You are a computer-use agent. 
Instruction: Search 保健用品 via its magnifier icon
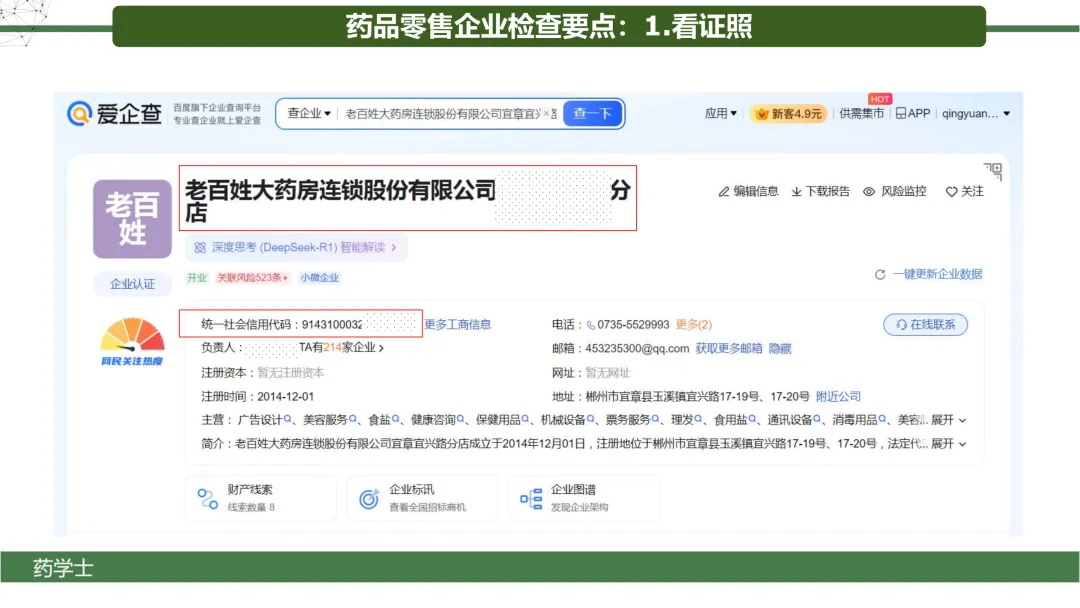coord(525,419)
